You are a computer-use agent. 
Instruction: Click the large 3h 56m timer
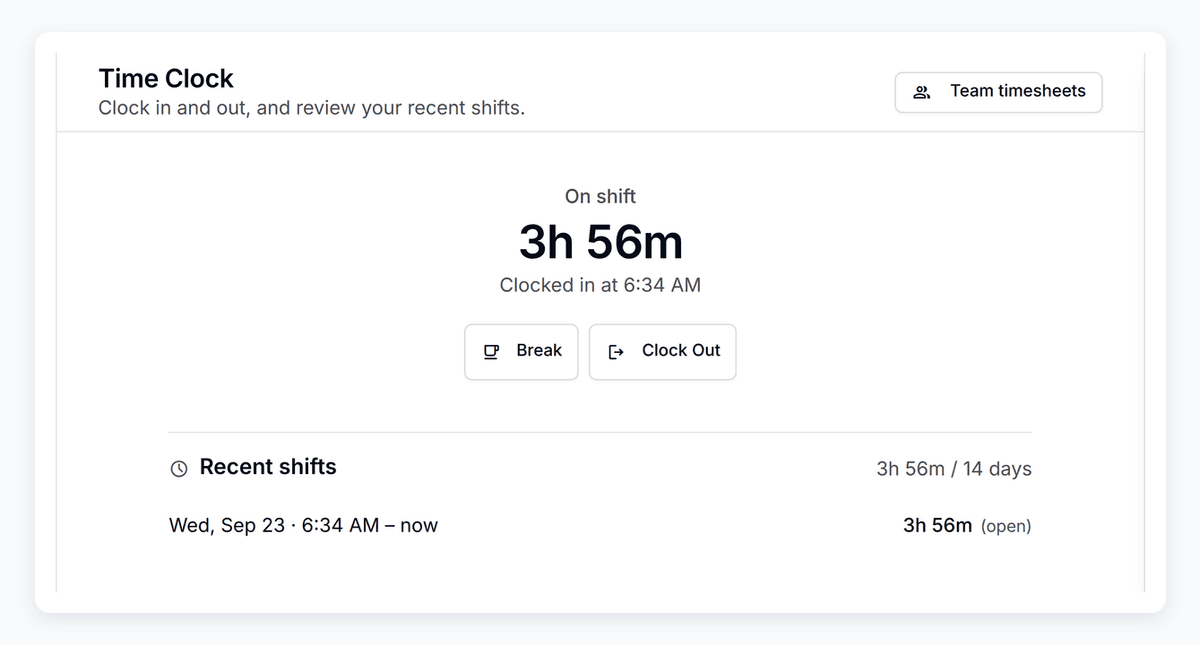point(601,241)
